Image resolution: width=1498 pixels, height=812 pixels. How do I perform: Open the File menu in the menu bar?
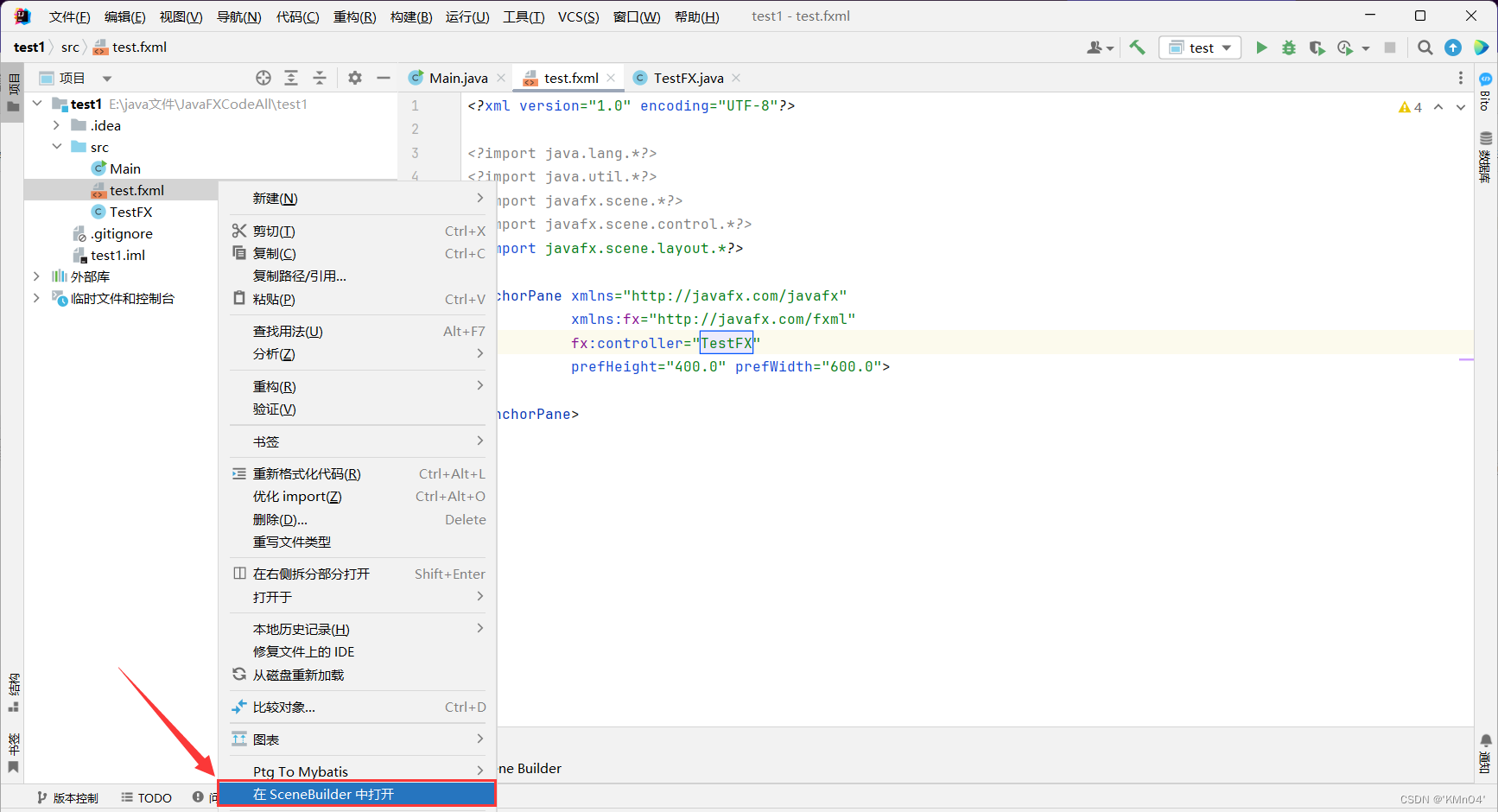pos(70,16)
